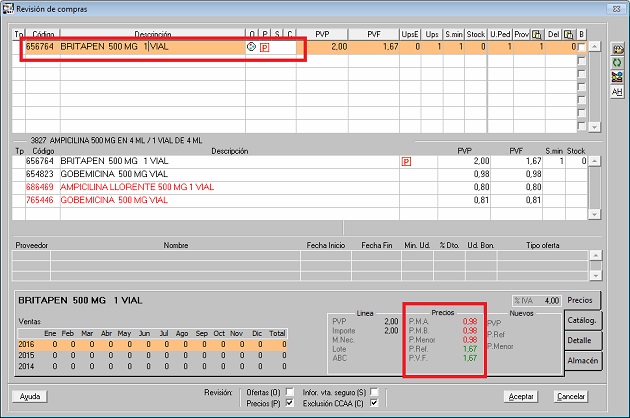Click the PVF column header in top grid

(x=374, y=35)
